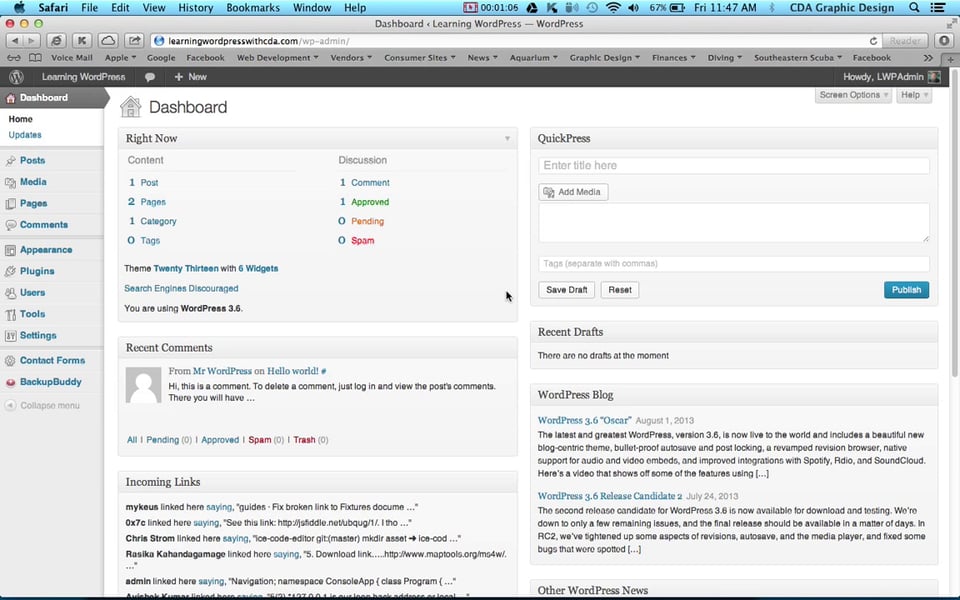The height and width of the screenshot is (600, 960).
Task: Open the Twenty Thirteen theme link
Action: coord(186,268)
